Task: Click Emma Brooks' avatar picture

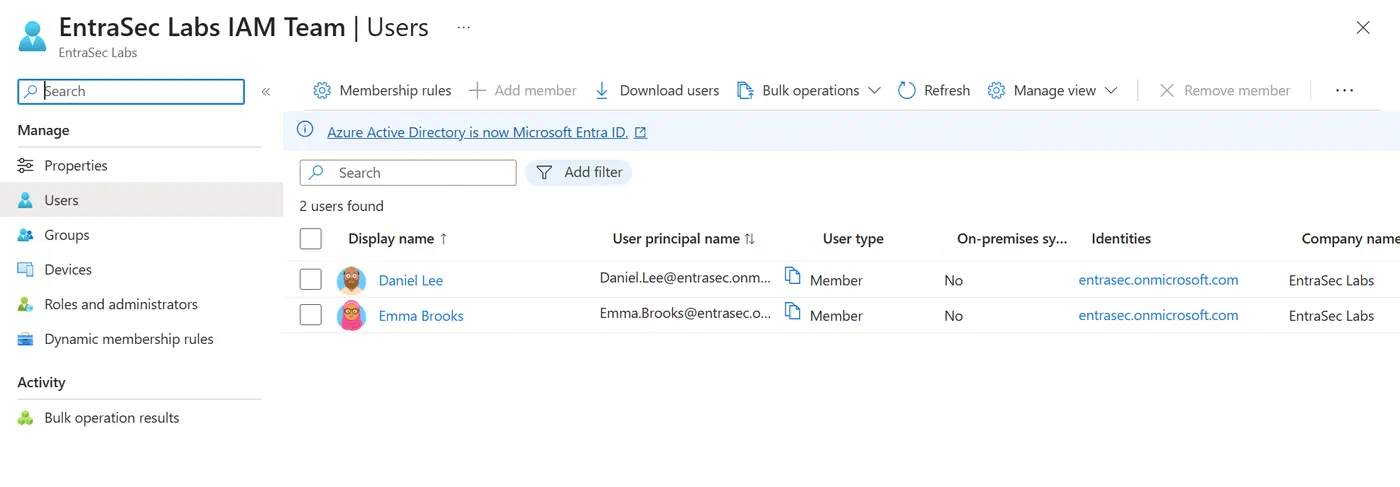Action: point(352,315)
